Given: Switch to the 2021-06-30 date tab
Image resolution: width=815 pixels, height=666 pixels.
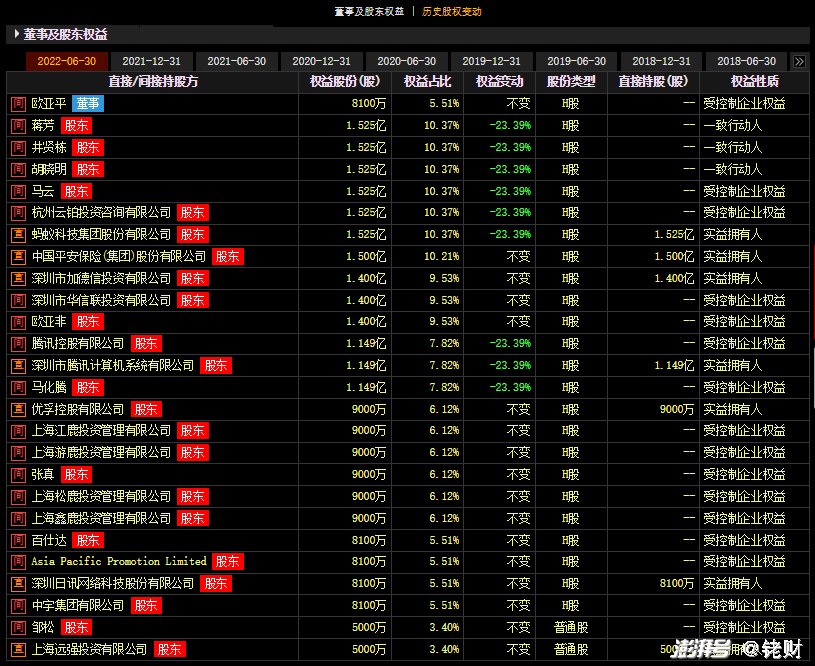Looking at the screenshot, I should coord(236,61).
